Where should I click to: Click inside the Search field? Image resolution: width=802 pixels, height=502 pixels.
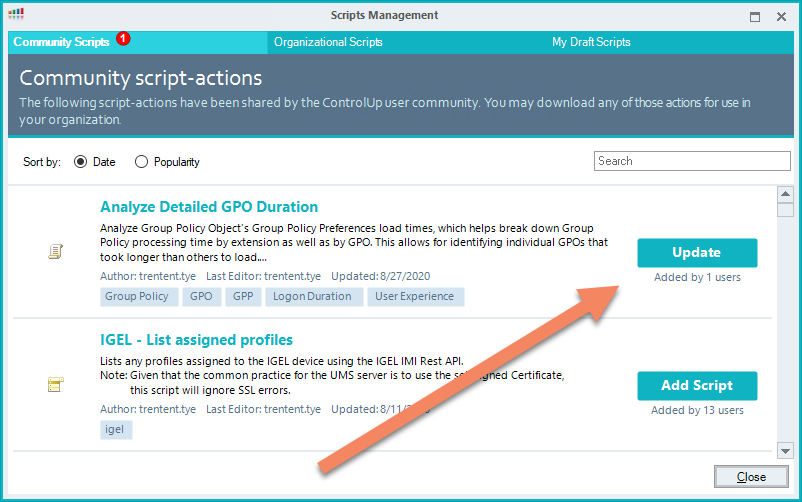click(692, 161)
